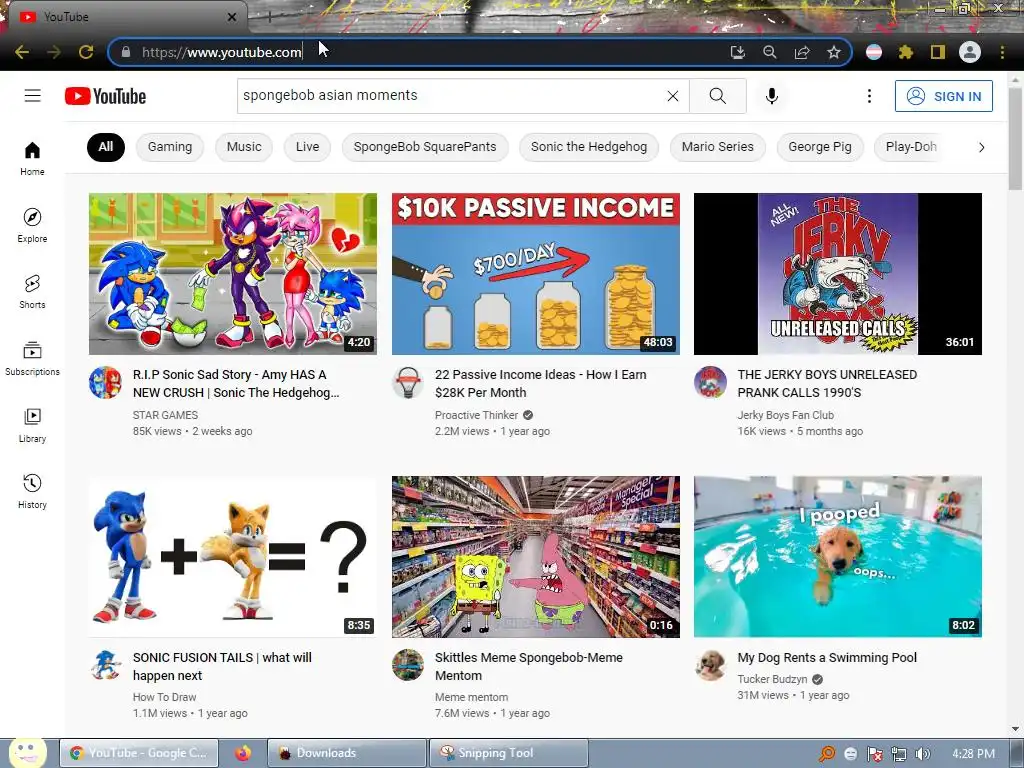Click the striped extension icon beside the star
Viewport: 1024px width, 768px height.
tap(873, 52)
